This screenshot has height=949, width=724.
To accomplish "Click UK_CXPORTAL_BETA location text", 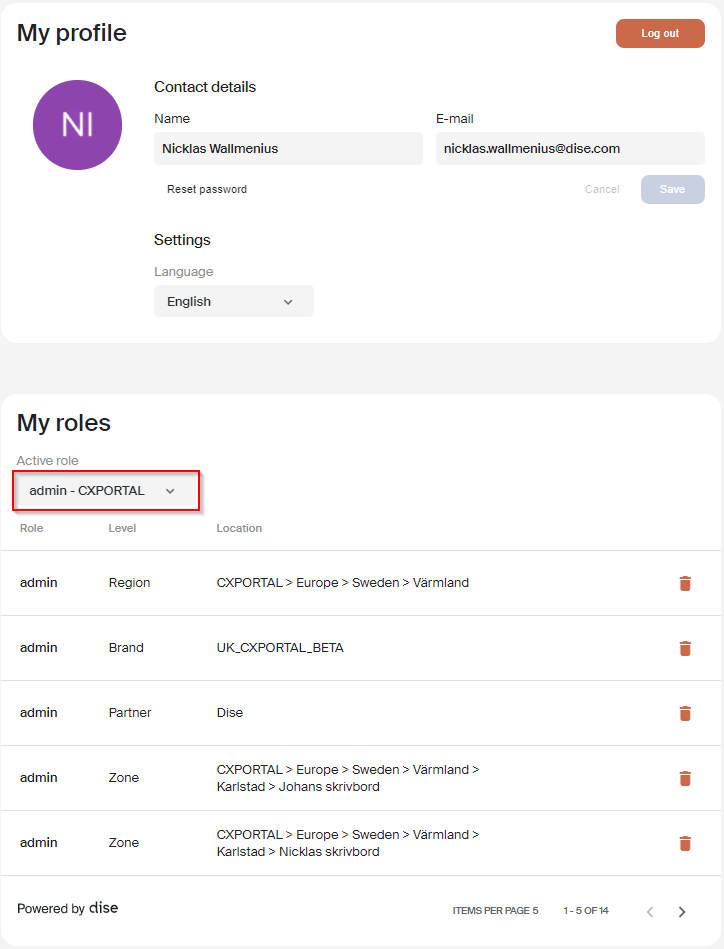I will (x=280, y=648).
